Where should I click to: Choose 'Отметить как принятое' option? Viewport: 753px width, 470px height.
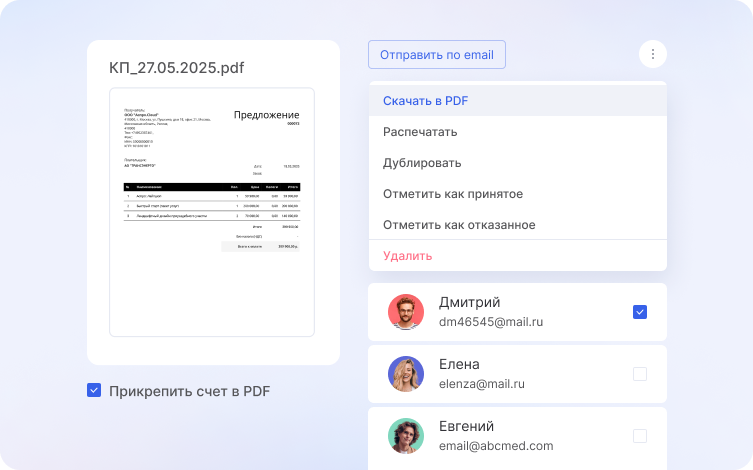(x=453, y=194)
